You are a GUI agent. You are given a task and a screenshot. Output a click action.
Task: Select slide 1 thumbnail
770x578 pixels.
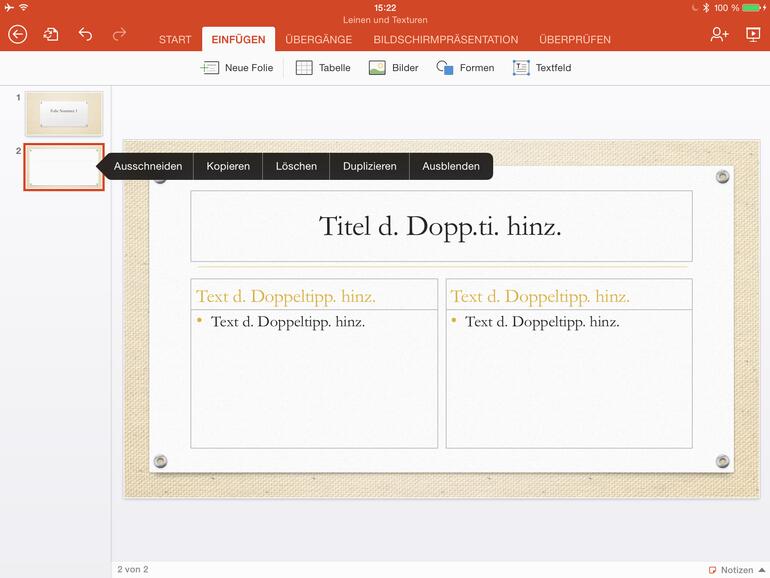pos(64,112)
